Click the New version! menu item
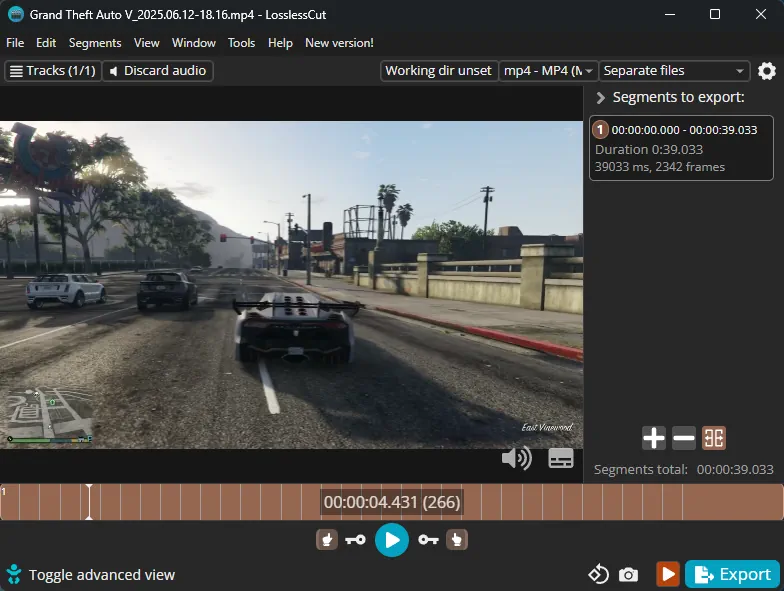 (x=339, y=43)
